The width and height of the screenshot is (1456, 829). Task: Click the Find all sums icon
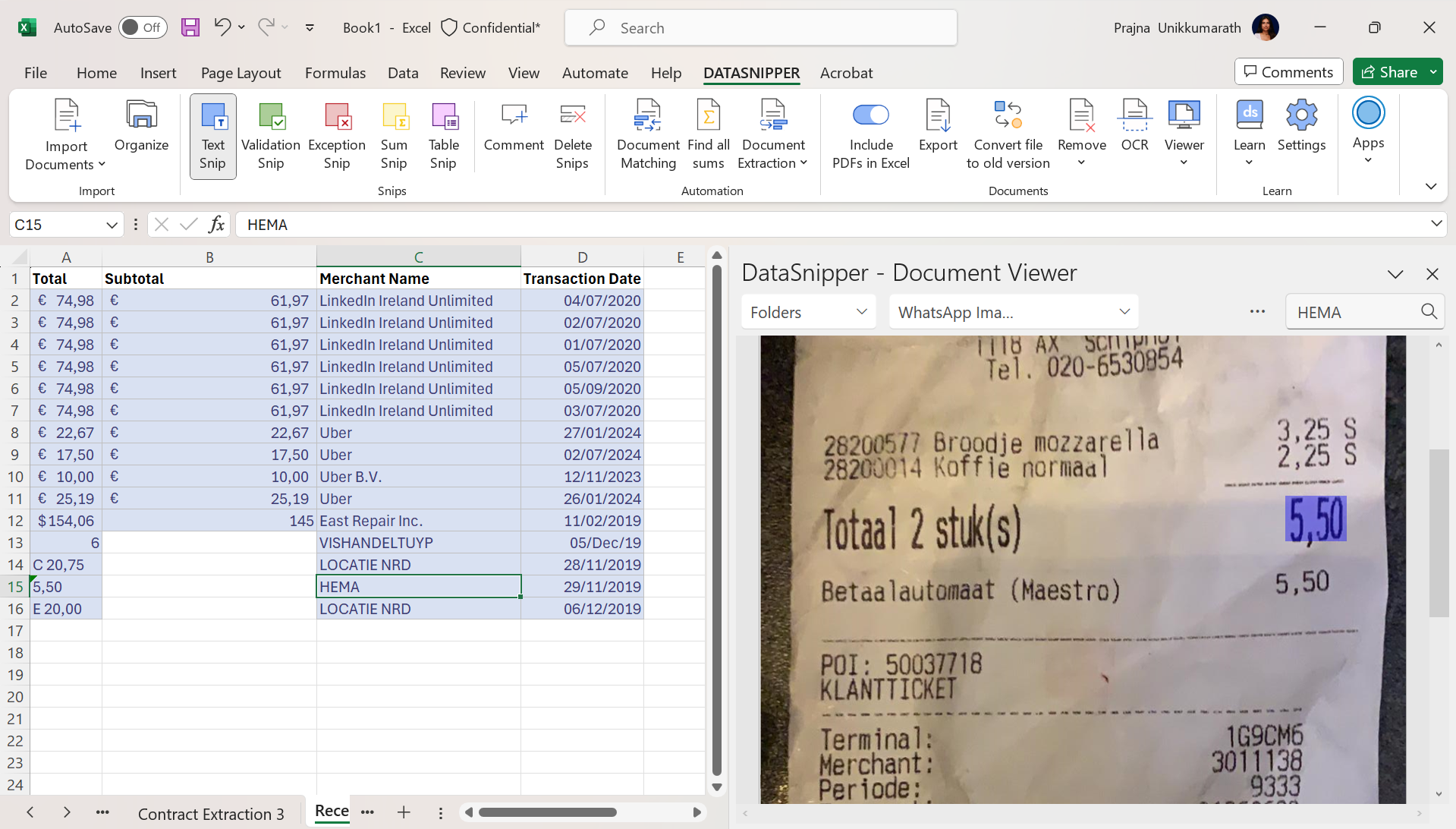(708, 137)
